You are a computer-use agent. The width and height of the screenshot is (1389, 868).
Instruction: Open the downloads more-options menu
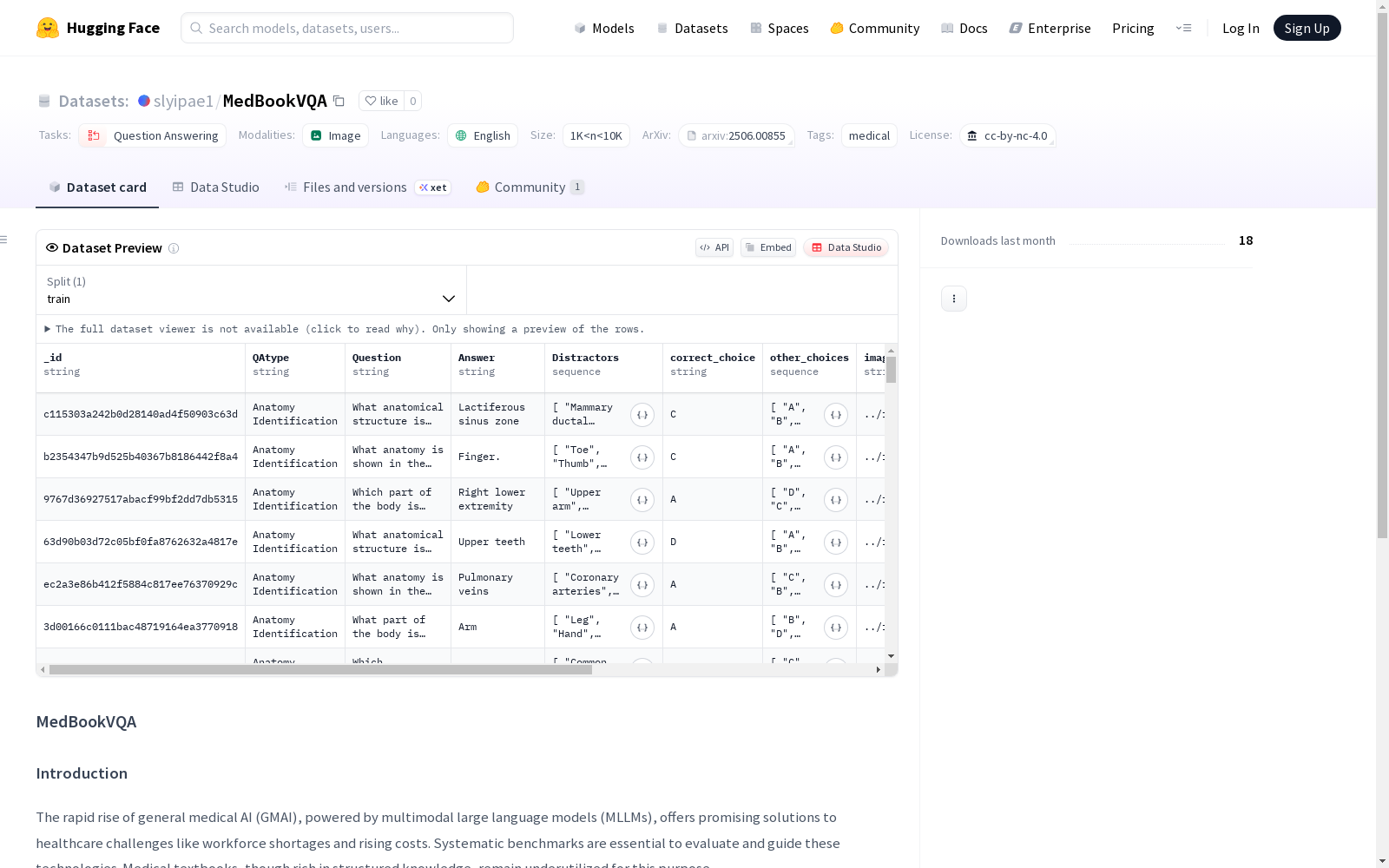(954, 299)
